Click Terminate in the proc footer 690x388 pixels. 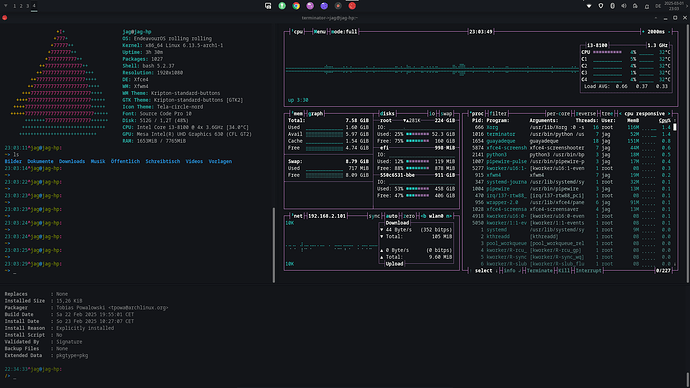click(539, 271)
